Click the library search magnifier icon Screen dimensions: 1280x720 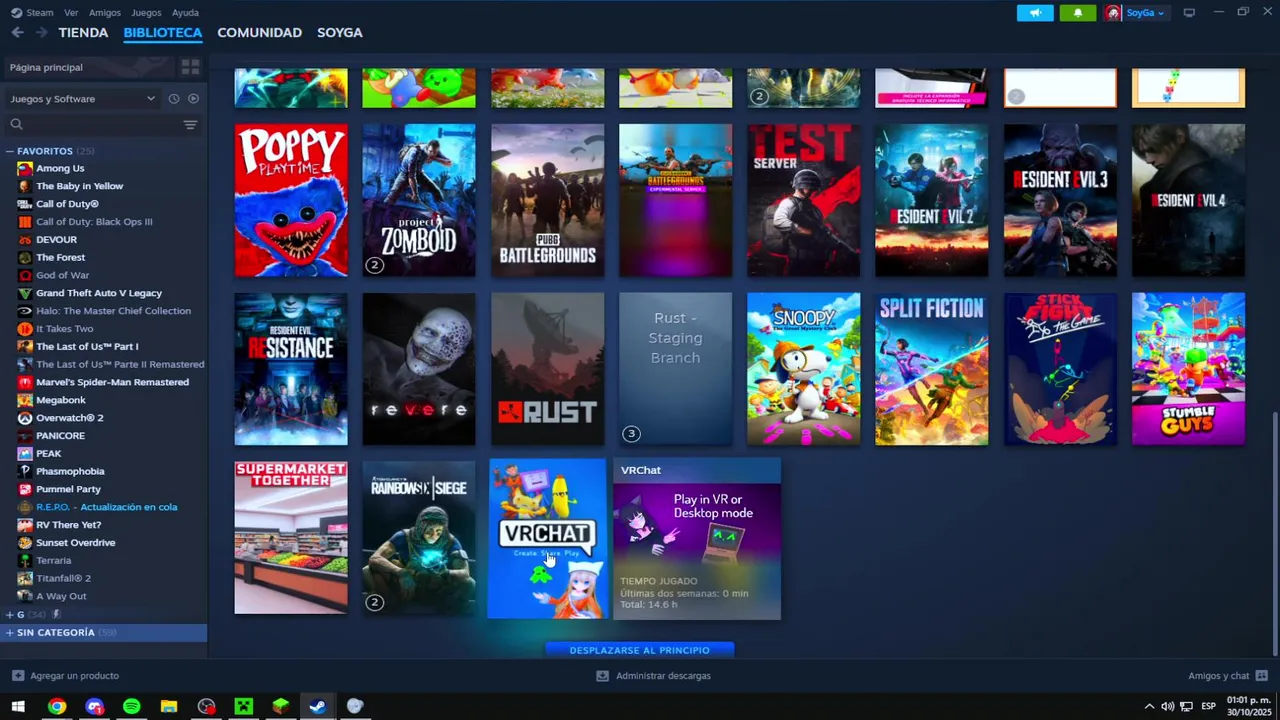(x=16, y=124)
